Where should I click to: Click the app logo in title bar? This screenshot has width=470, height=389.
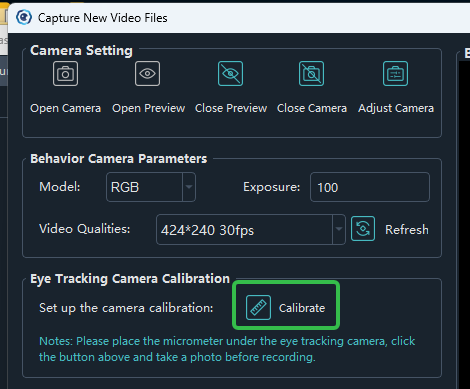[x=24, y=17]
